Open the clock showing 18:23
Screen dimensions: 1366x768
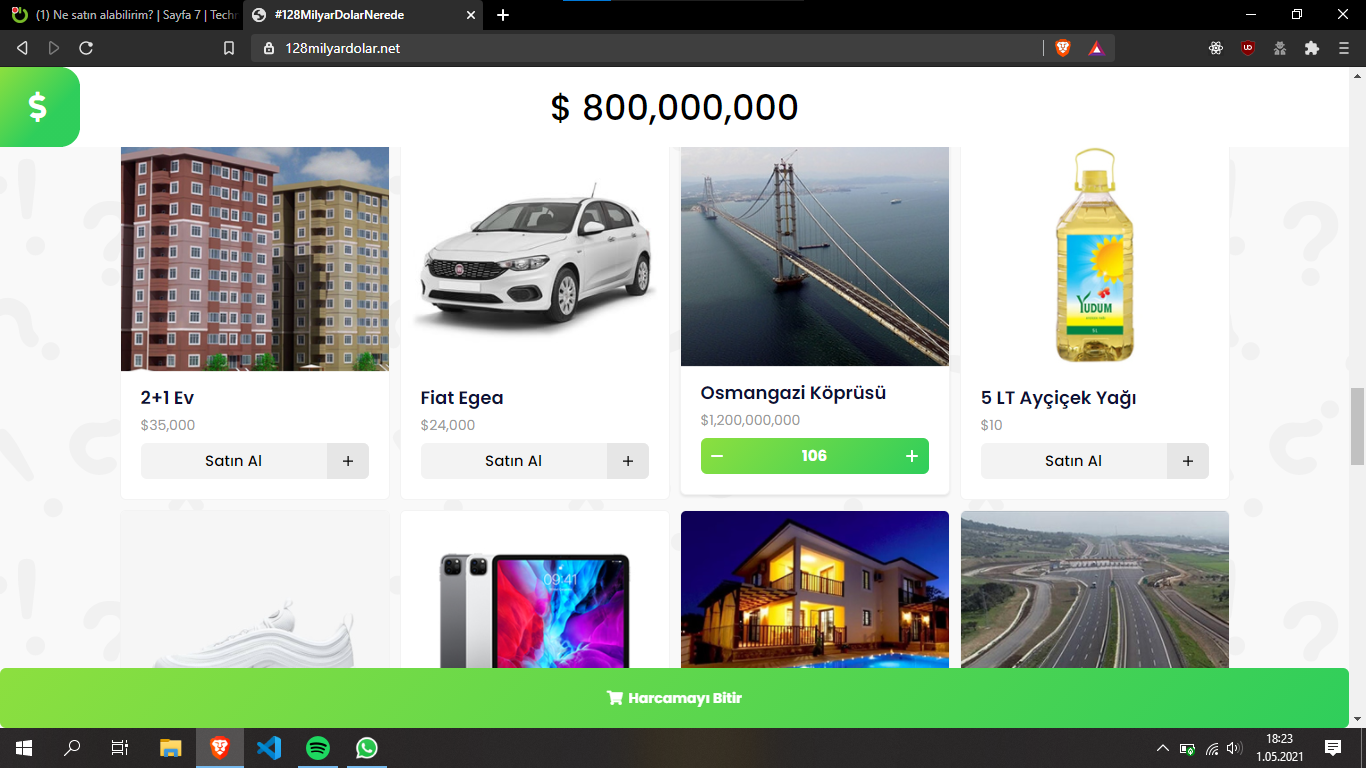pyautogui.click(x=1279, y=748)
